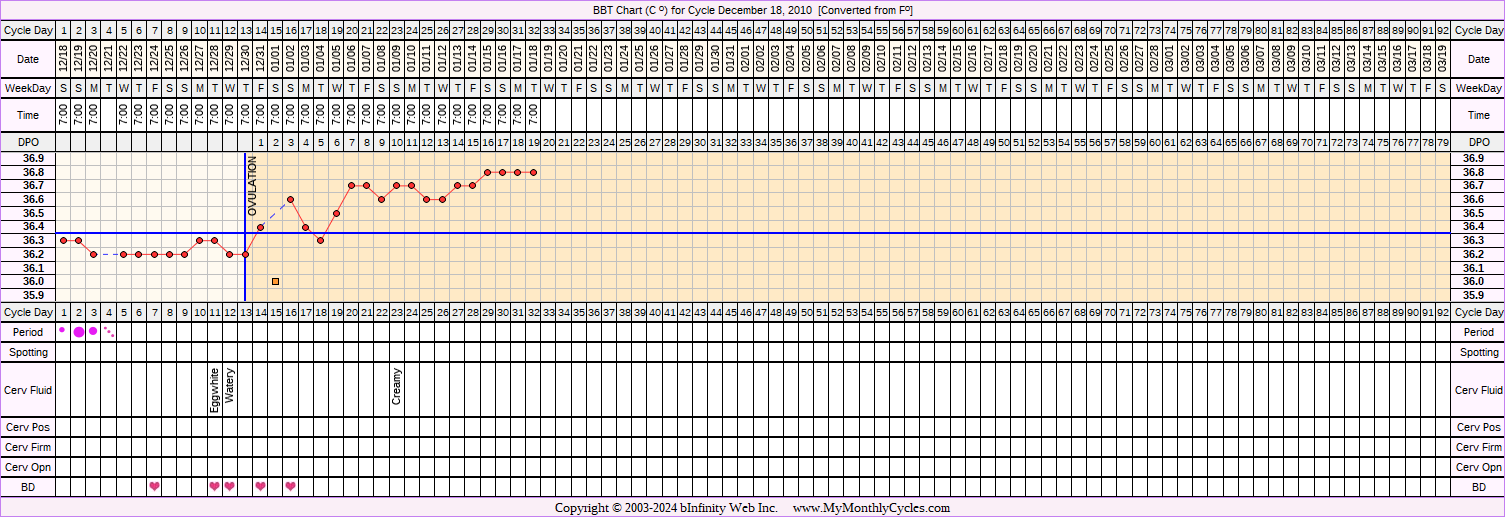Click the light period dots on cycle day 4
1505x517 pixels.
click(109, 331)
